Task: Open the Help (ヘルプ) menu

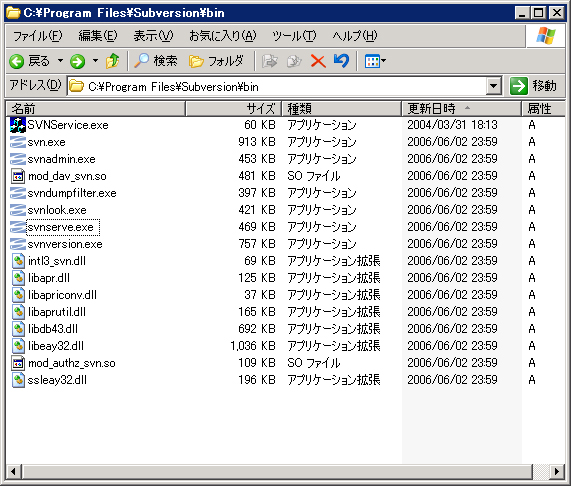Action: [x=355, y=36]
